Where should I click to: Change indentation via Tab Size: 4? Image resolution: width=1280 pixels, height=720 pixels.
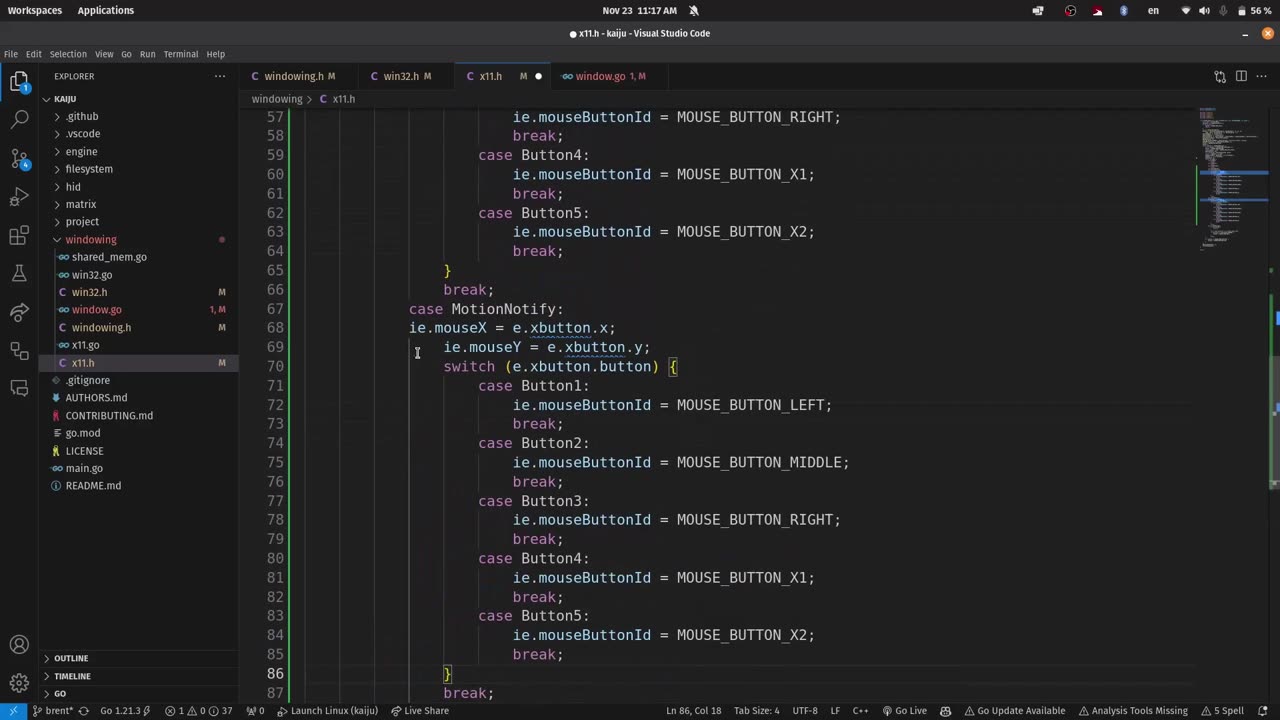(x=756, y=711)
